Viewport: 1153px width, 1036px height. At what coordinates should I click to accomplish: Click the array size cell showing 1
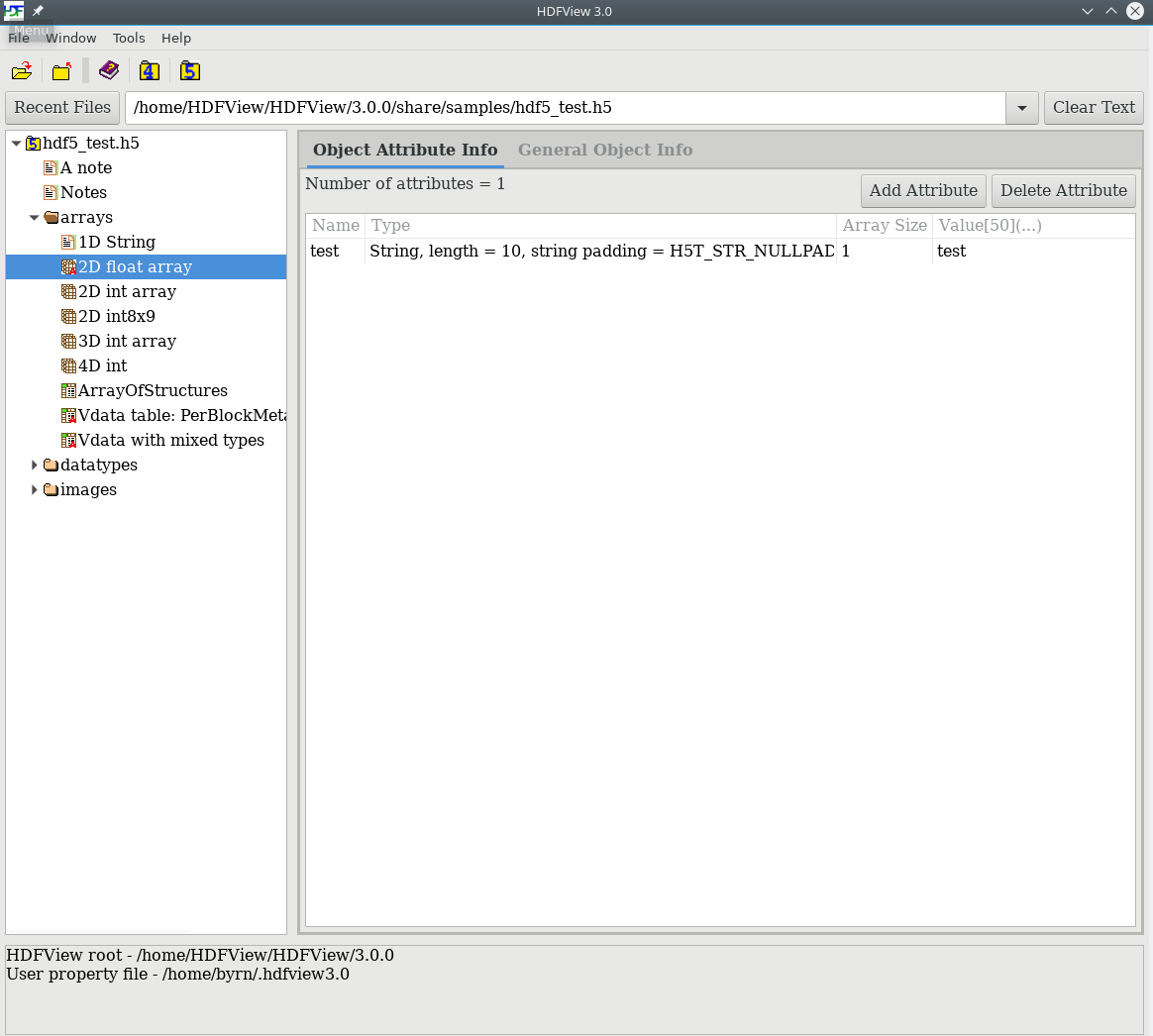tap(885, 252)
